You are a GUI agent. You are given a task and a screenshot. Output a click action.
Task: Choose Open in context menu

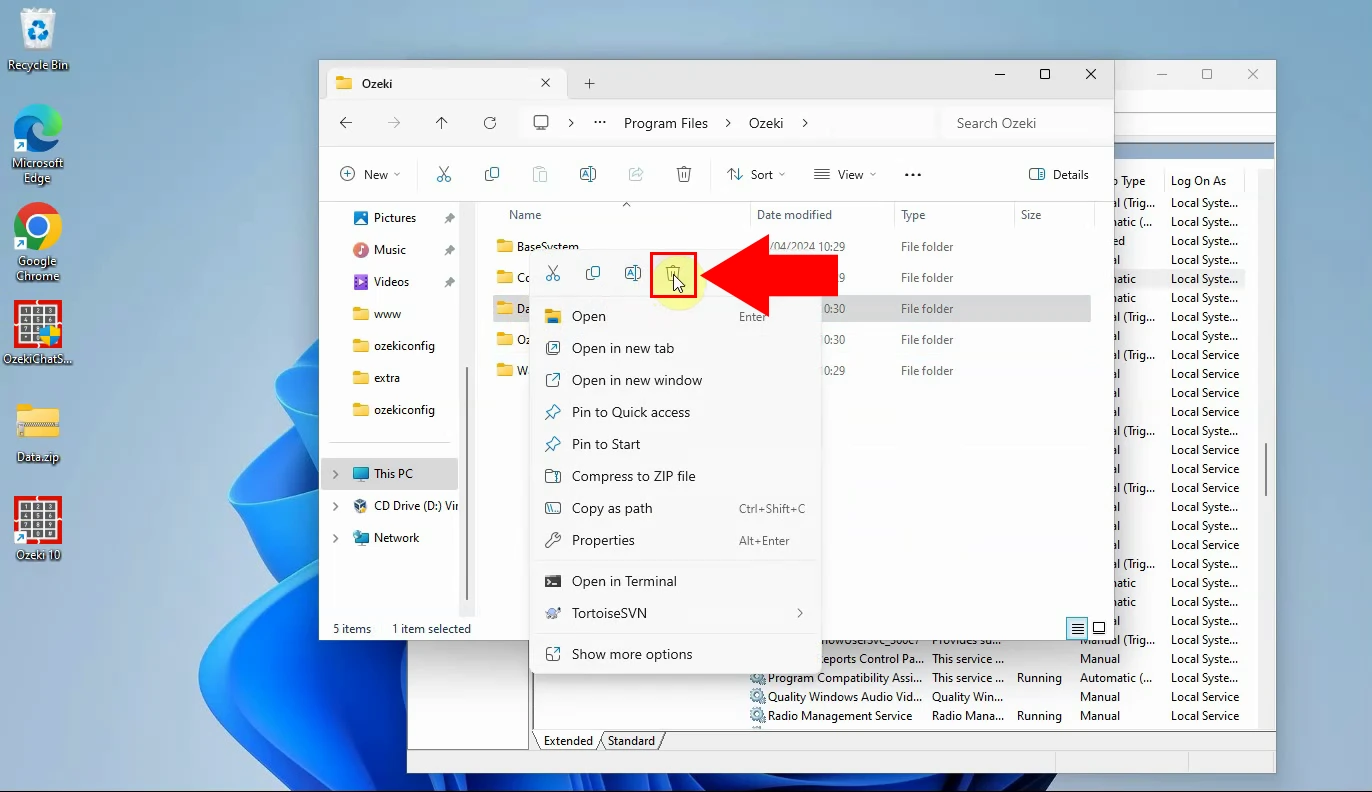coord(675,316)
